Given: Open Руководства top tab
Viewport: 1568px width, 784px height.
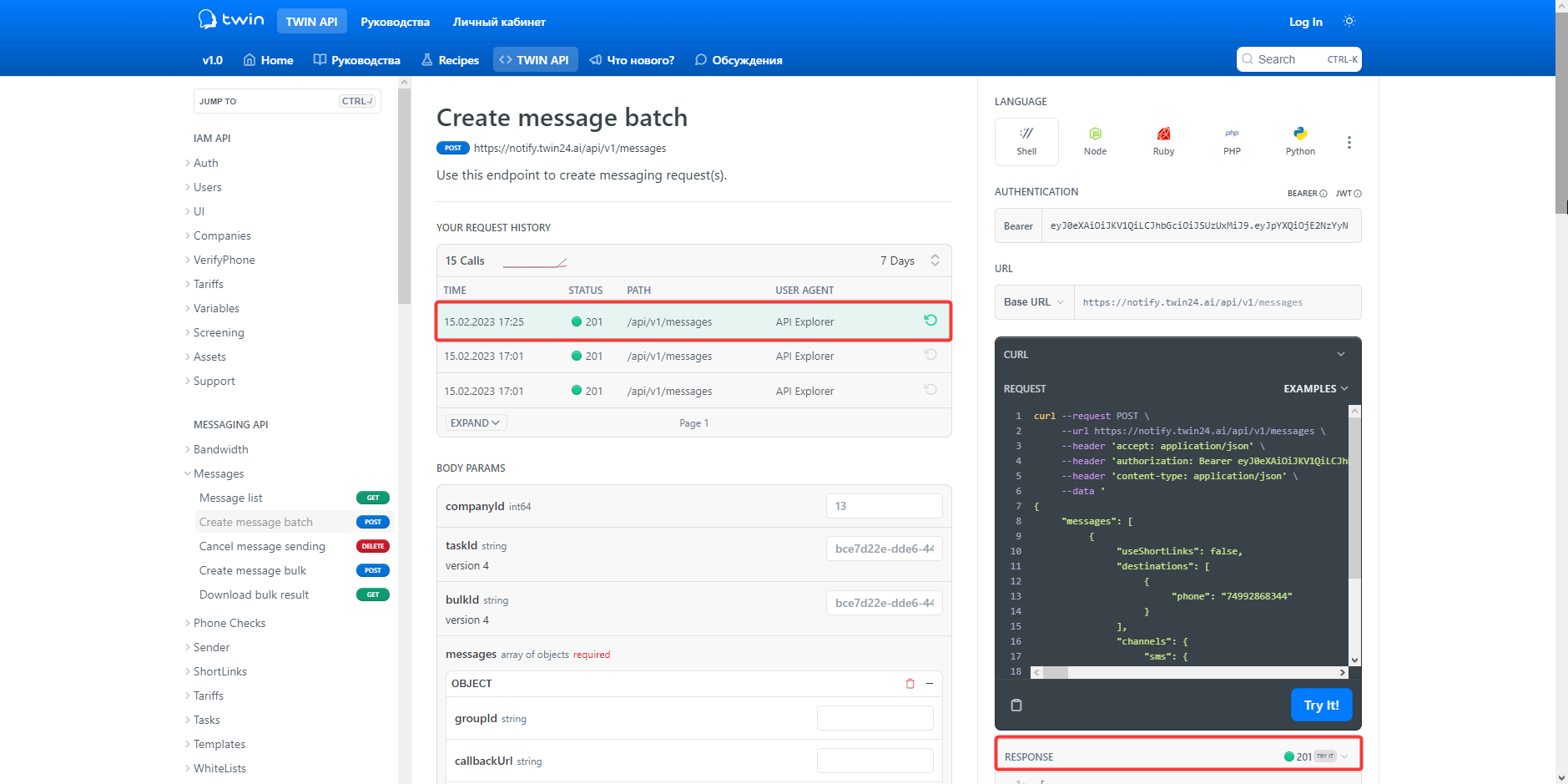Looking at the screenshot, I should [x=395, y=22].
